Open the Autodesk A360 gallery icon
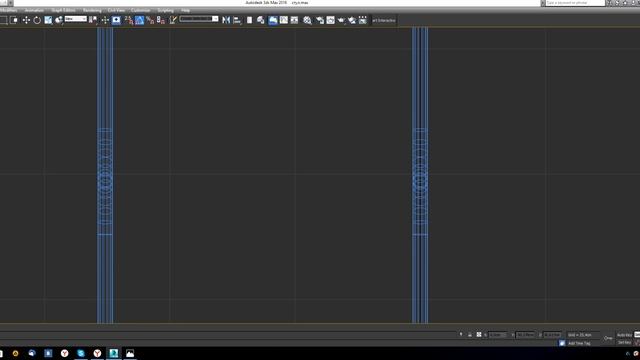640x360 pixels. coord(362,20)
